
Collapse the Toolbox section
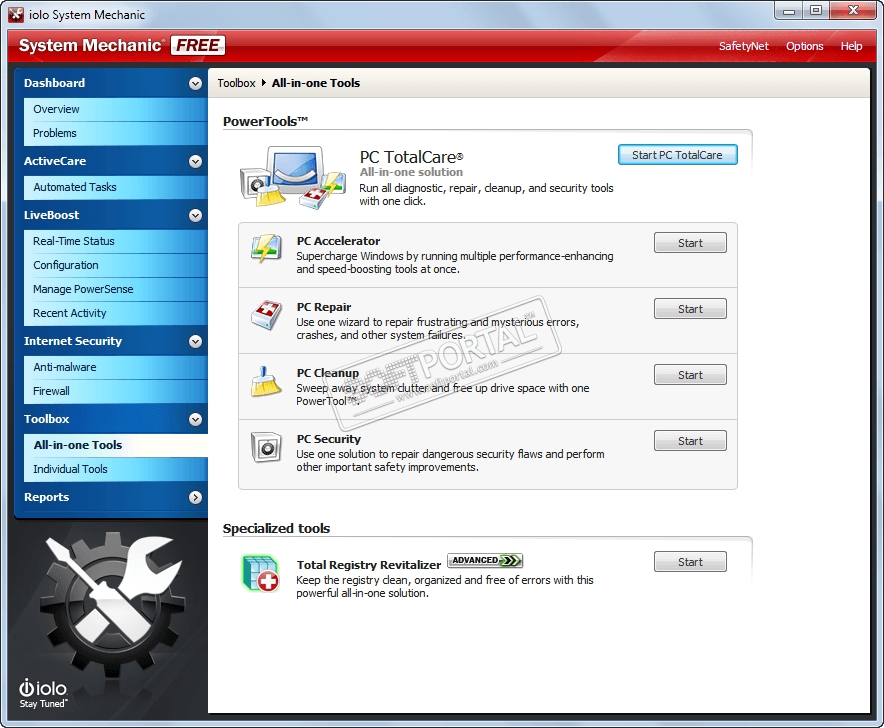195,420
